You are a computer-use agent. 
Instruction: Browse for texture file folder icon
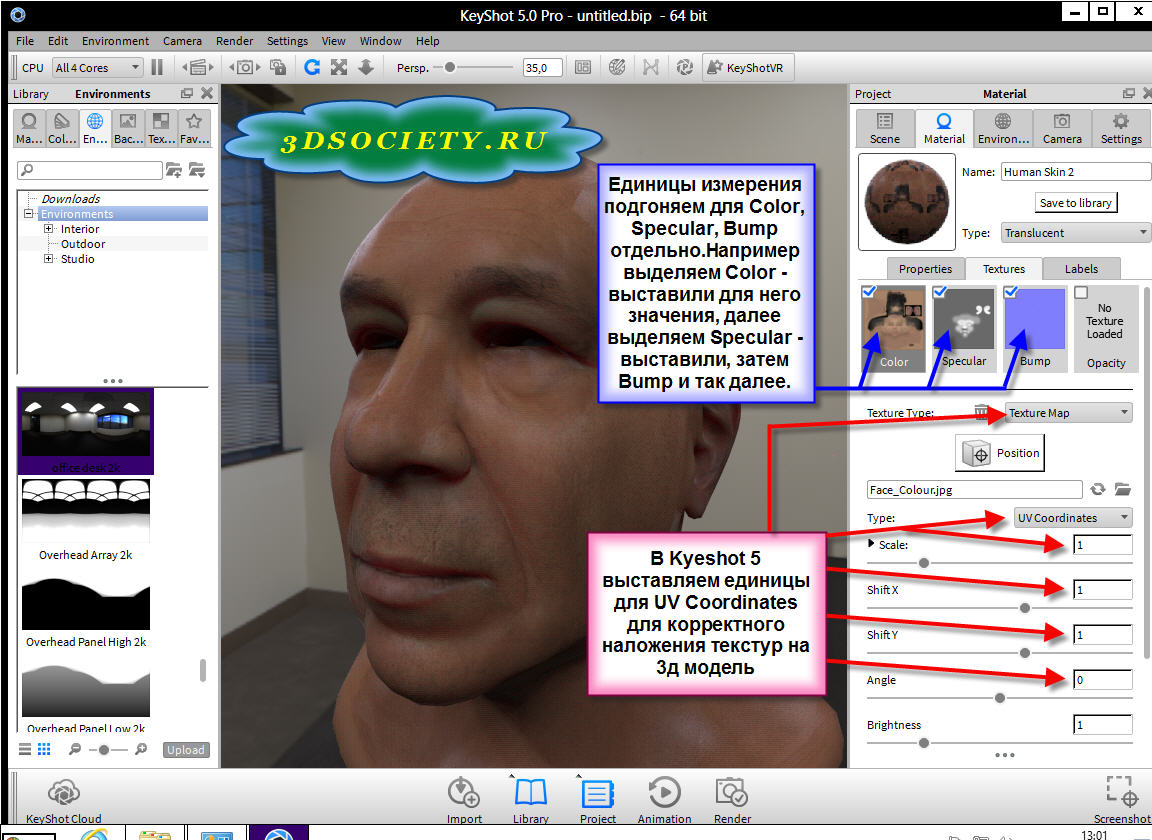click(x=1123, y=489)
